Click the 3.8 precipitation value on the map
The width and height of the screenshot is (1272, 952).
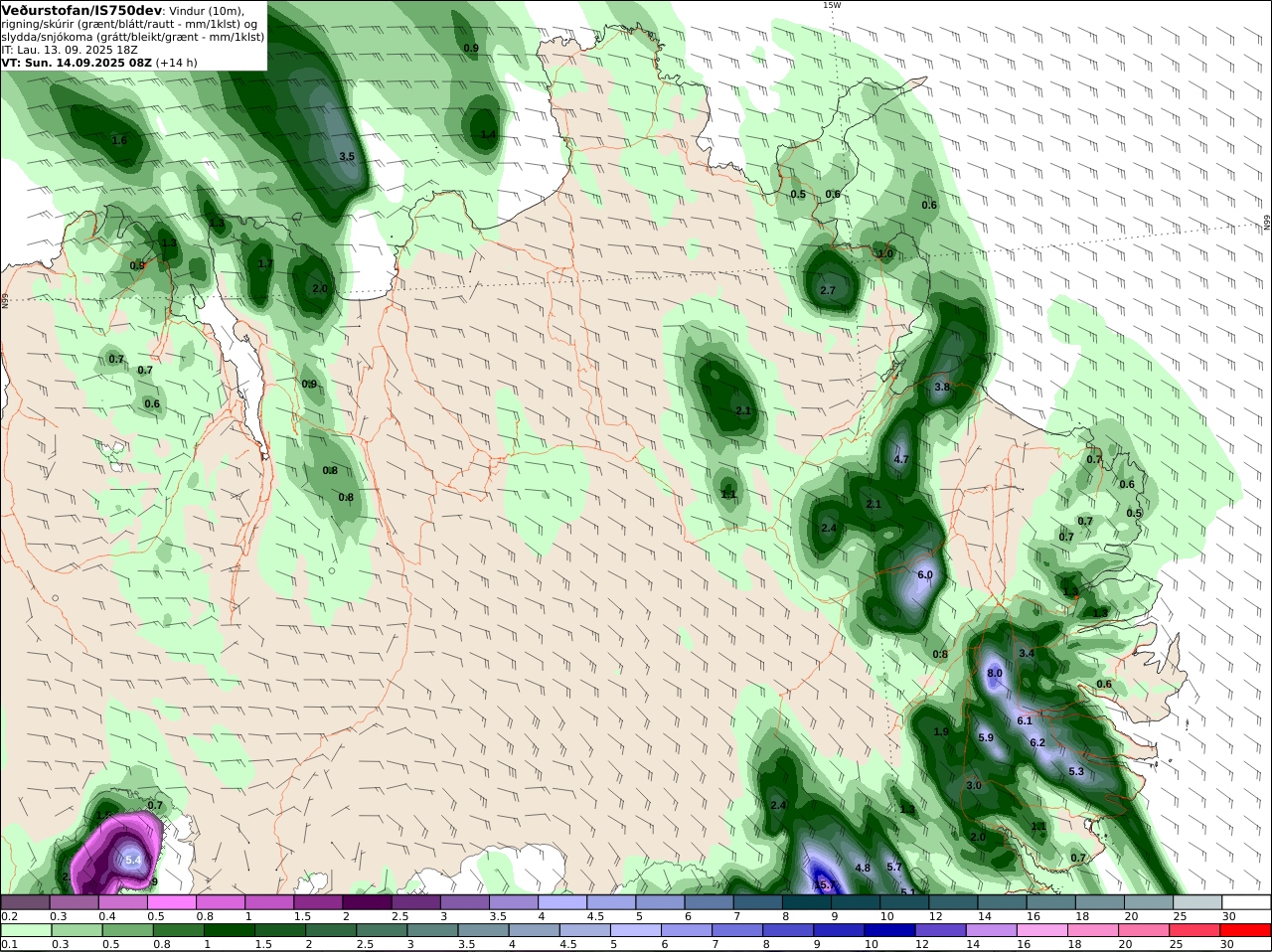[942, 388]
